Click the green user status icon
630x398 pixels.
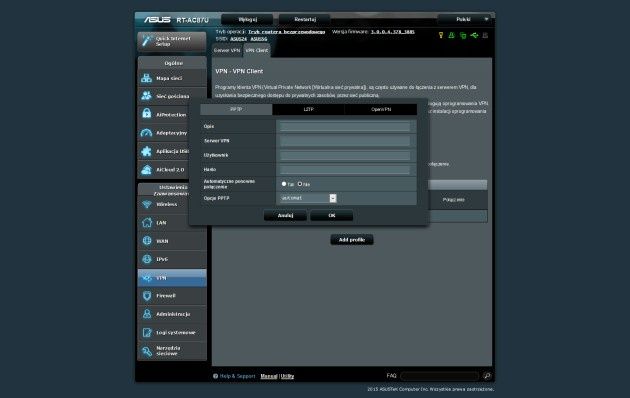point(451,35)
